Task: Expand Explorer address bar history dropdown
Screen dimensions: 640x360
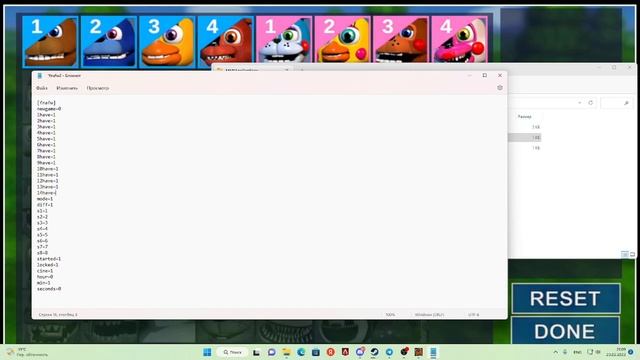Action: pyautogui.click(x=580, y=103)
